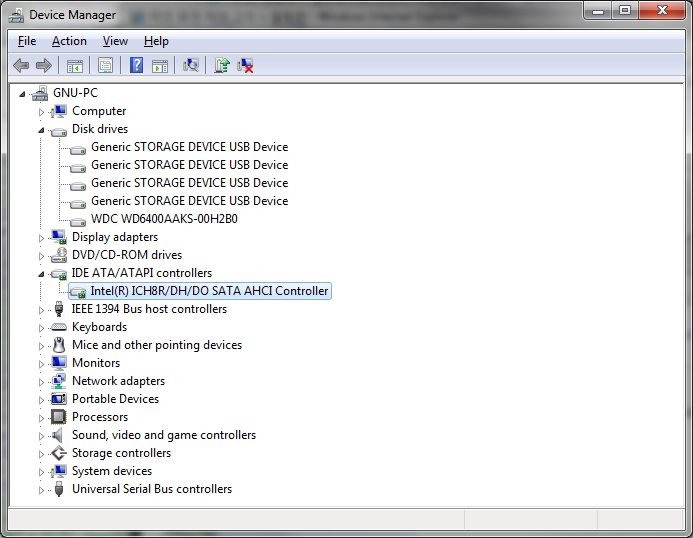Select the Portable Devices label
Image resolution: width=693 pixels, height=538 pixels.
coord(115,399)
